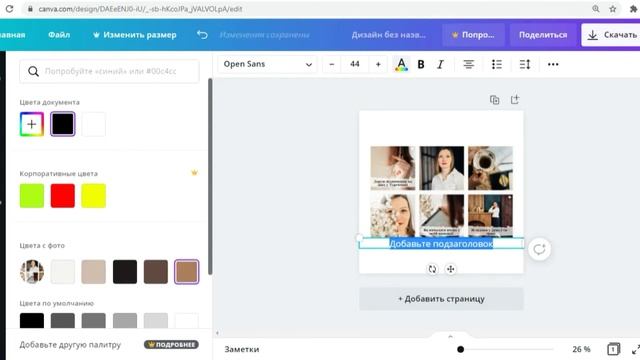The image size is (640, 360).
Task: Add new page icon above canvas
Action: (x=515, y=100)
